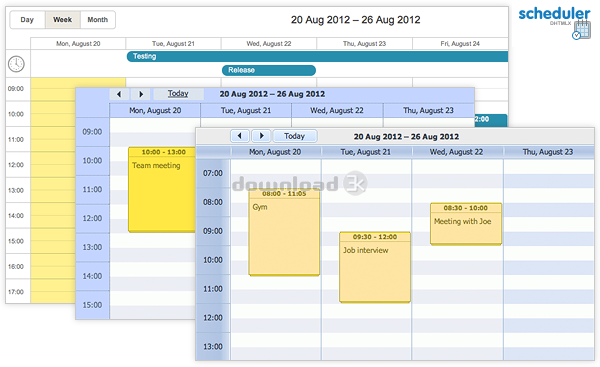Viewport: 600px width, 367px height.
Task: Click the 13:00 time slot in front scheduler
Action: tap(213, 346)
